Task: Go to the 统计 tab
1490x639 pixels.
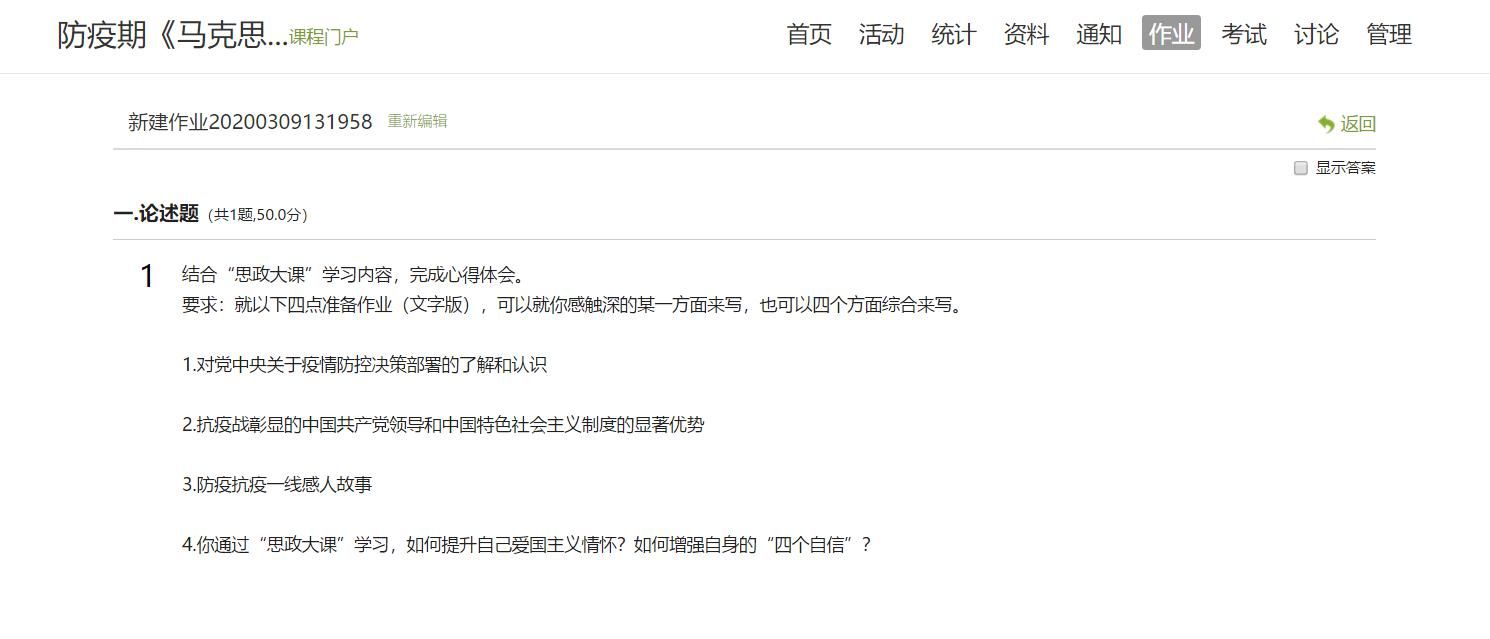Action: tap(954, 34)
